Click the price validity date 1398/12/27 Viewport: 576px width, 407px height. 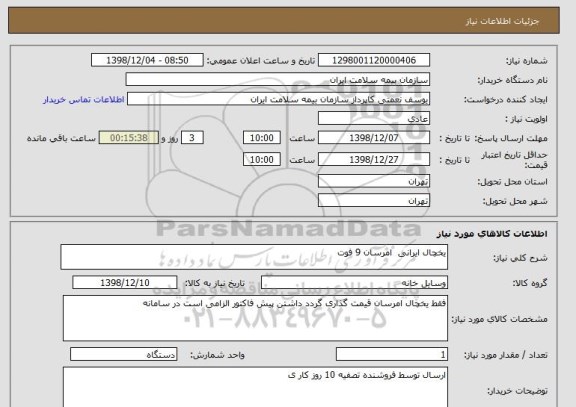tap(374, 159)
